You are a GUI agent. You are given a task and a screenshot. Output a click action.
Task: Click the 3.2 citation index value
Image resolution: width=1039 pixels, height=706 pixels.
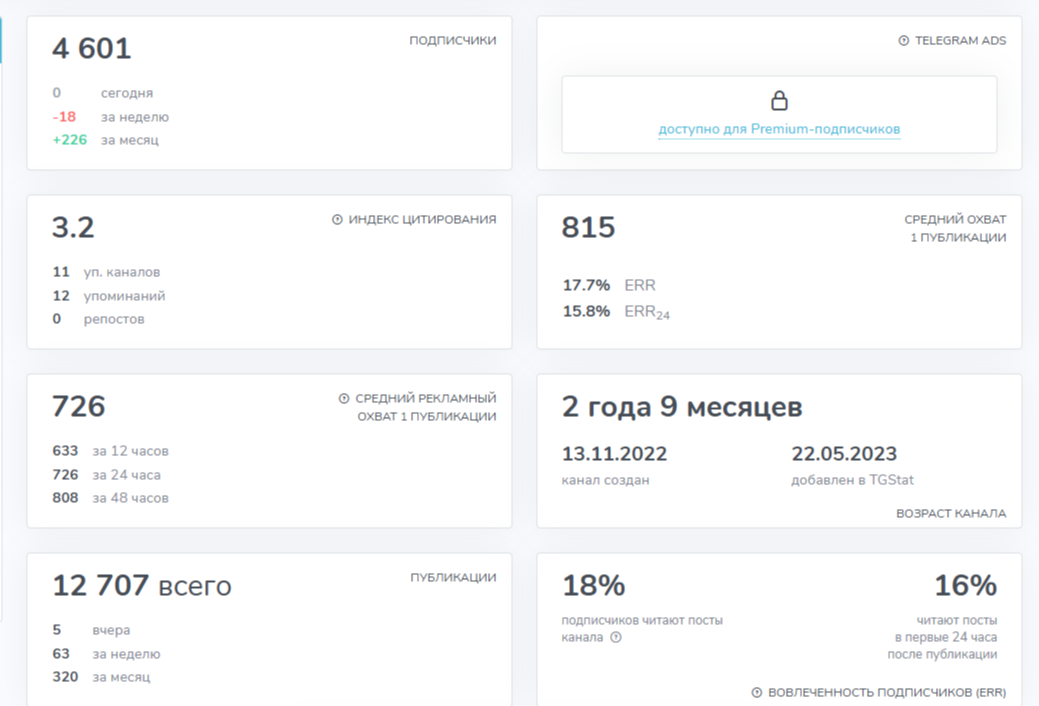pos(73,228)
